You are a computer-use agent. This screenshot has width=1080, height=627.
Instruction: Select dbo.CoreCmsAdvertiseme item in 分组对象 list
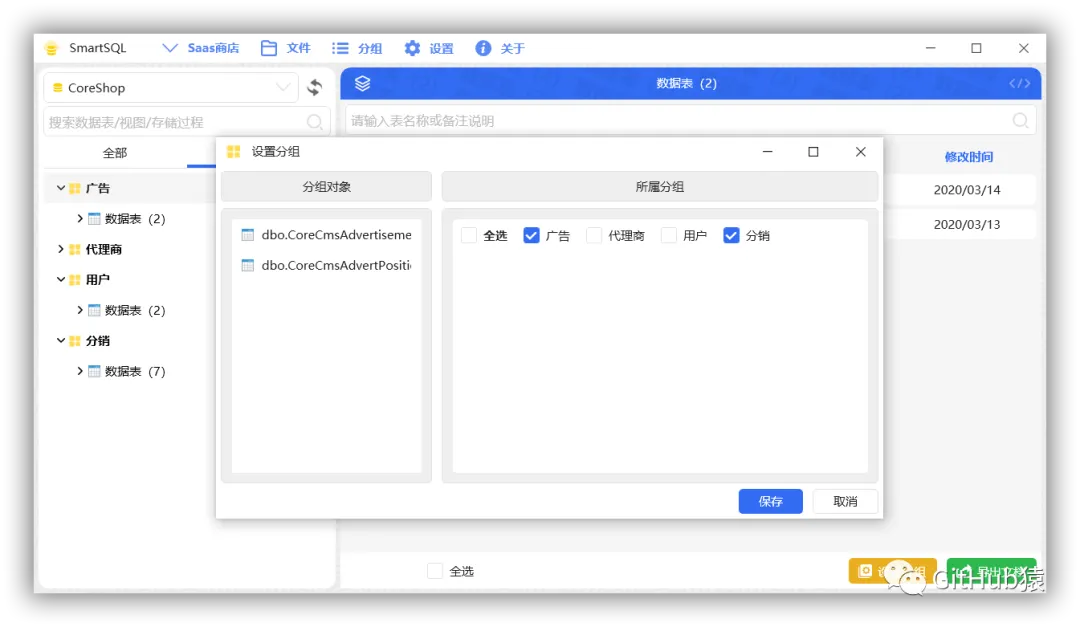(x=326, y=235)
